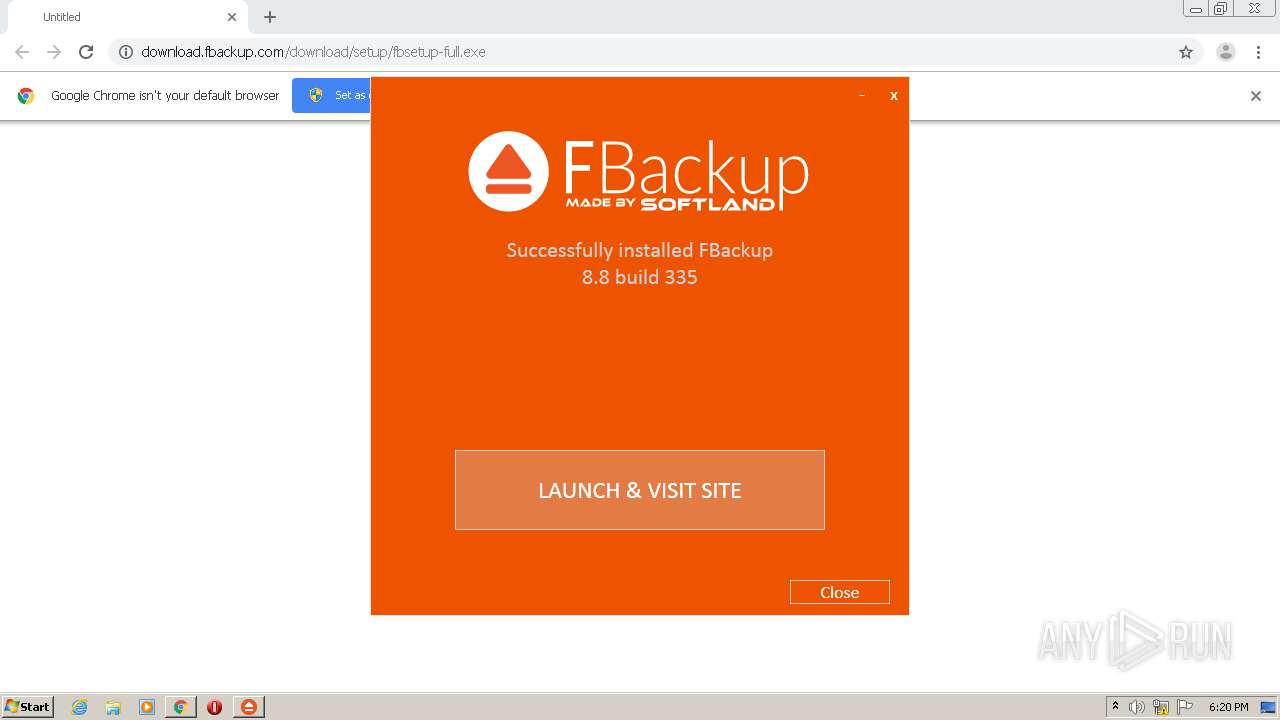Image resolution: width=1280 pixels, height=720 pixels.
Task: Click the volume speaker tray icon
Action: [1137, 707]
